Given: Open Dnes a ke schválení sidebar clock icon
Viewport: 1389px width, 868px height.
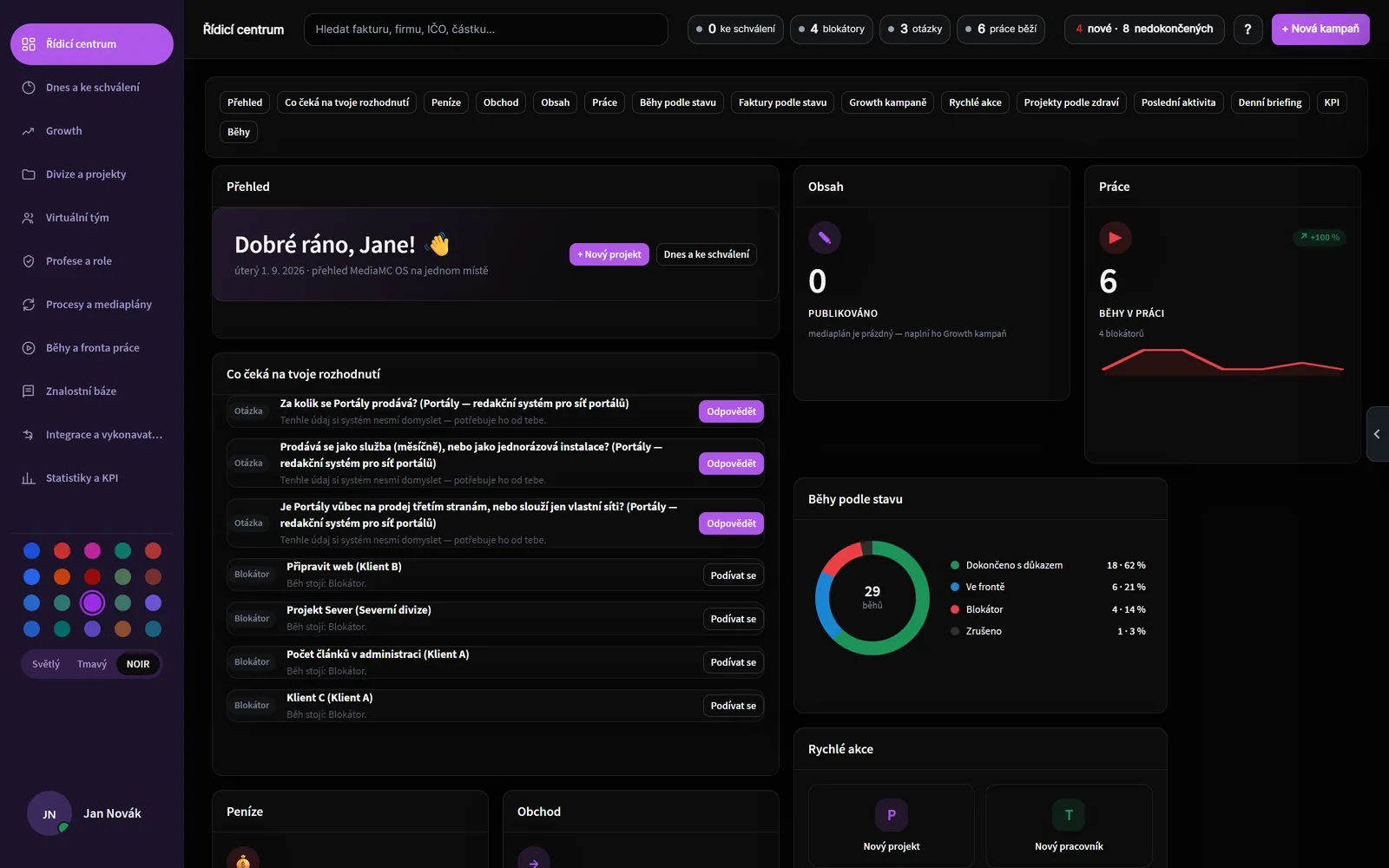Looking at the screenshot, I should (29, 88).
